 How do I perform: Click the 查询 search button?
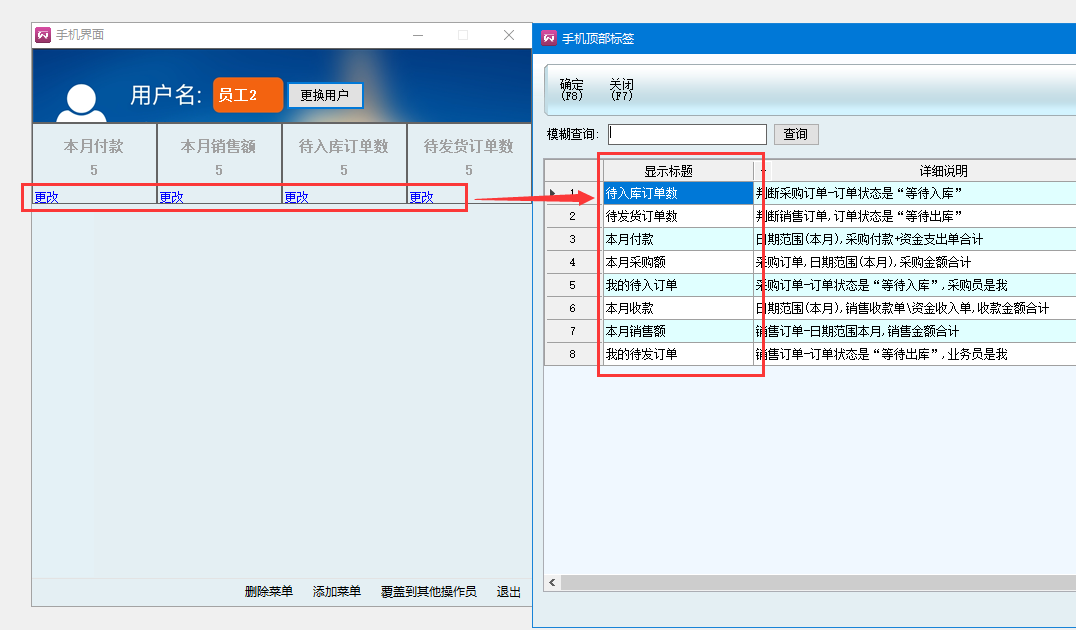(795, 134)
